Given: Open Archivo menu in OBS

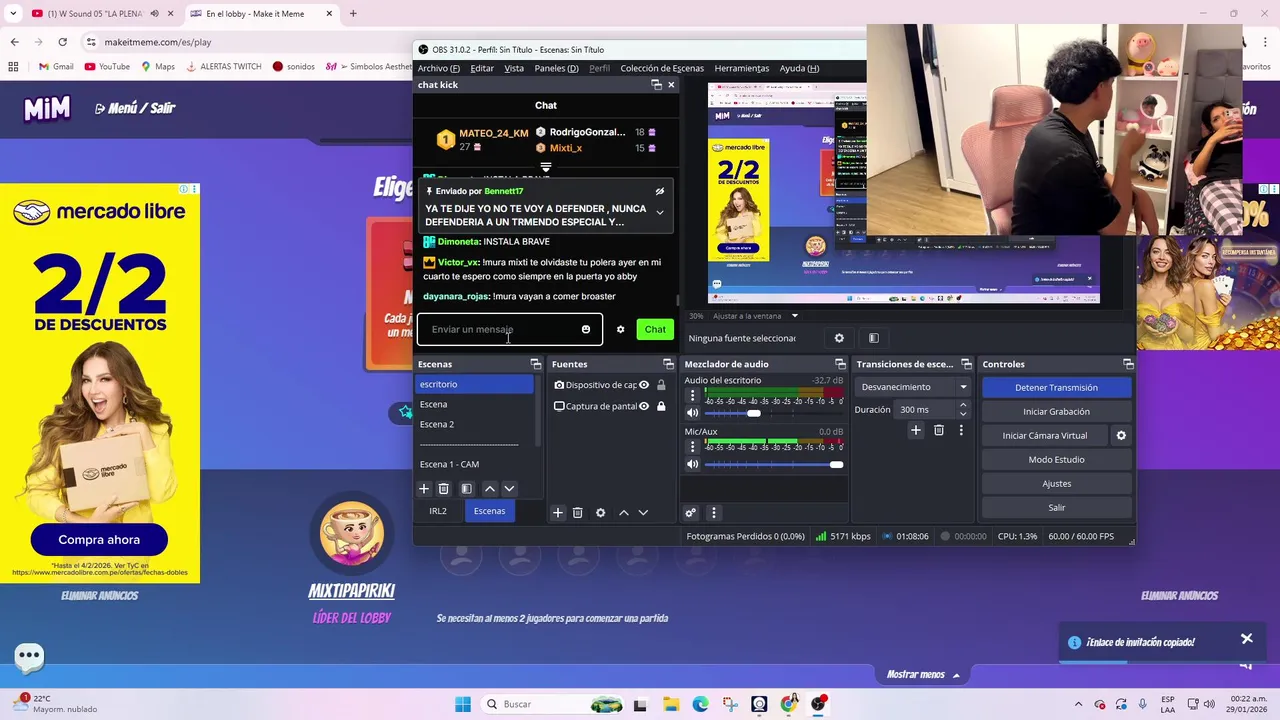Looking at the screenshot, I should click(x=439, y=68).
